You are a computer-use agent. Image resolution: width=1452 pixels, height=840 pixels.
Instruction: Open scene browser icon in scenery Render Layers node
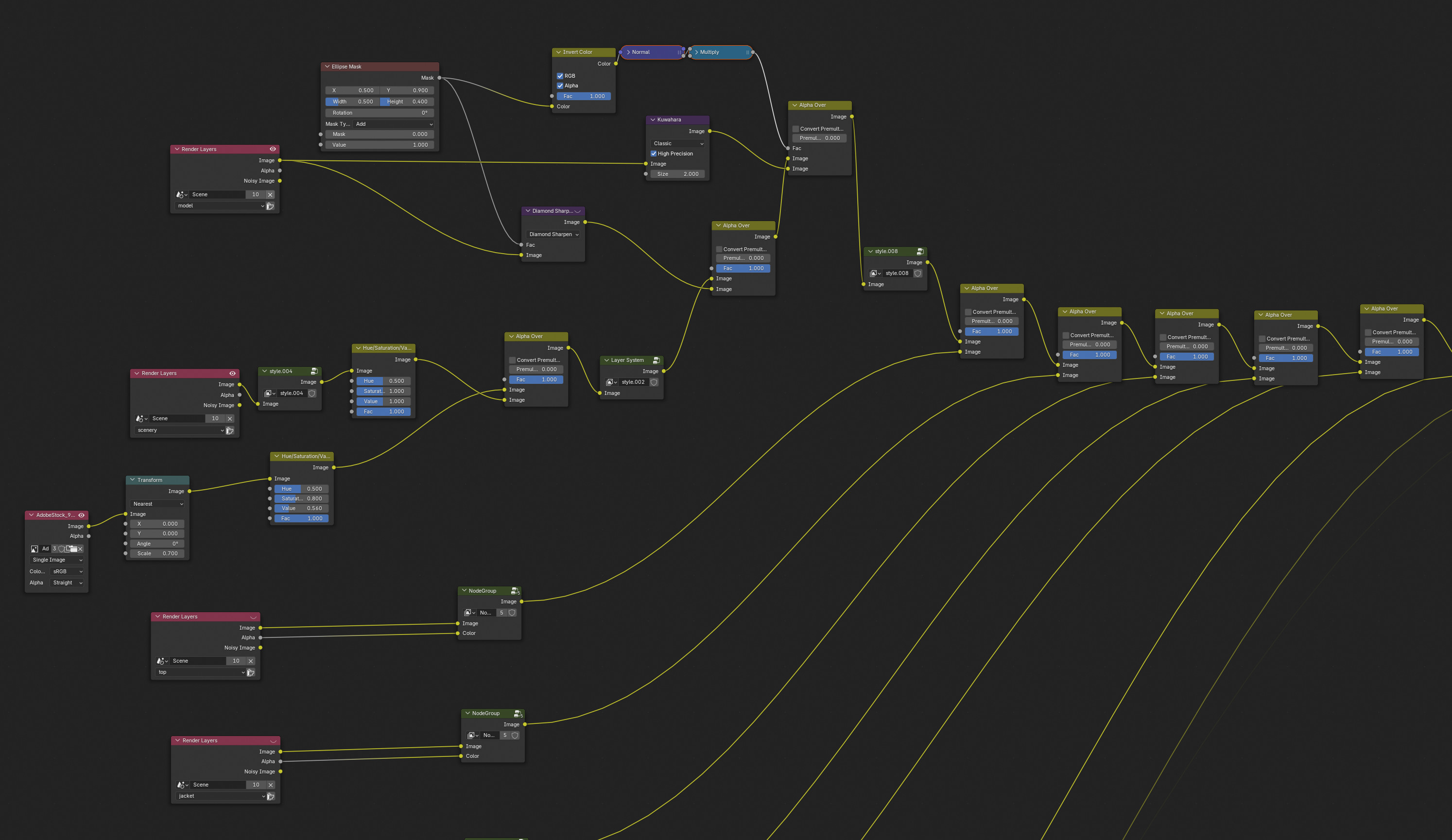(142, 419)
